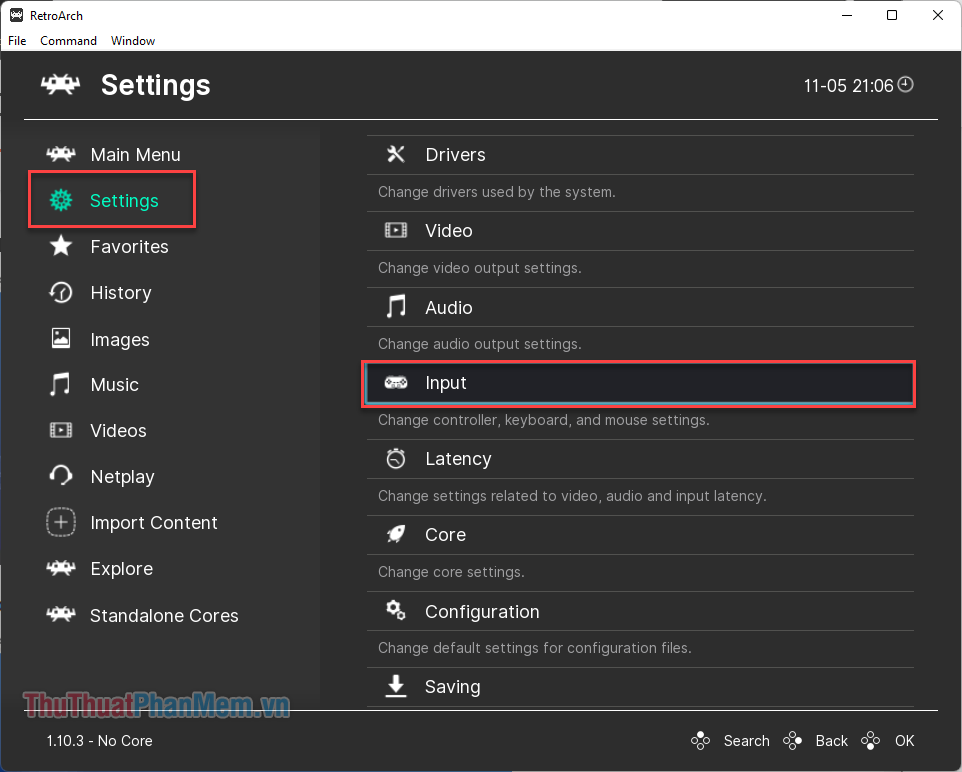Open Standalone Cores from the sidebar
The image size is (962, 772).
pyautogui.click(x=164, y=615)
